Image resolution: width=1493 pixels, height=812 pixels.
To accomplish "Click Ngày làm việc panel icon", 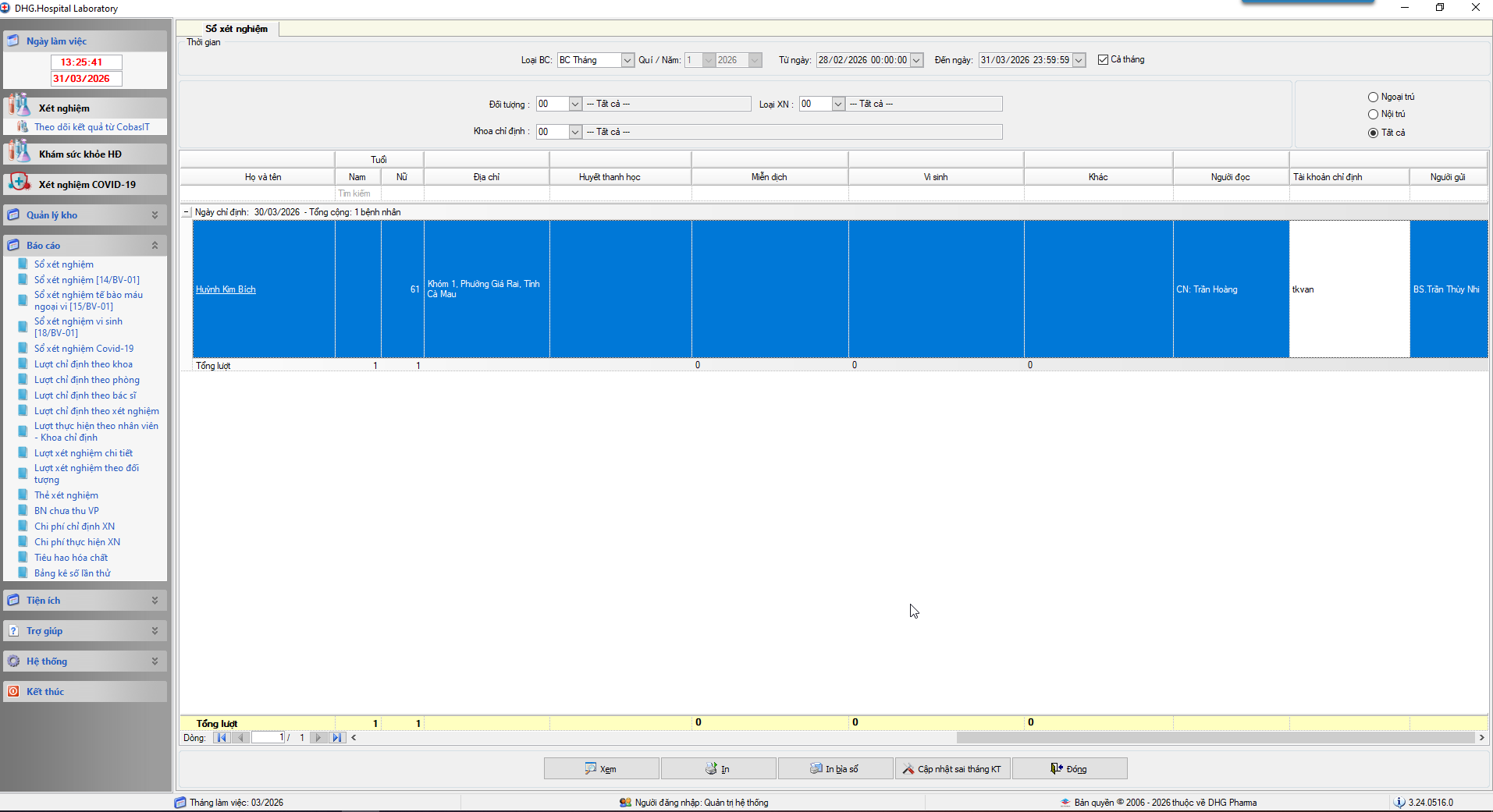I will (13, 41).
